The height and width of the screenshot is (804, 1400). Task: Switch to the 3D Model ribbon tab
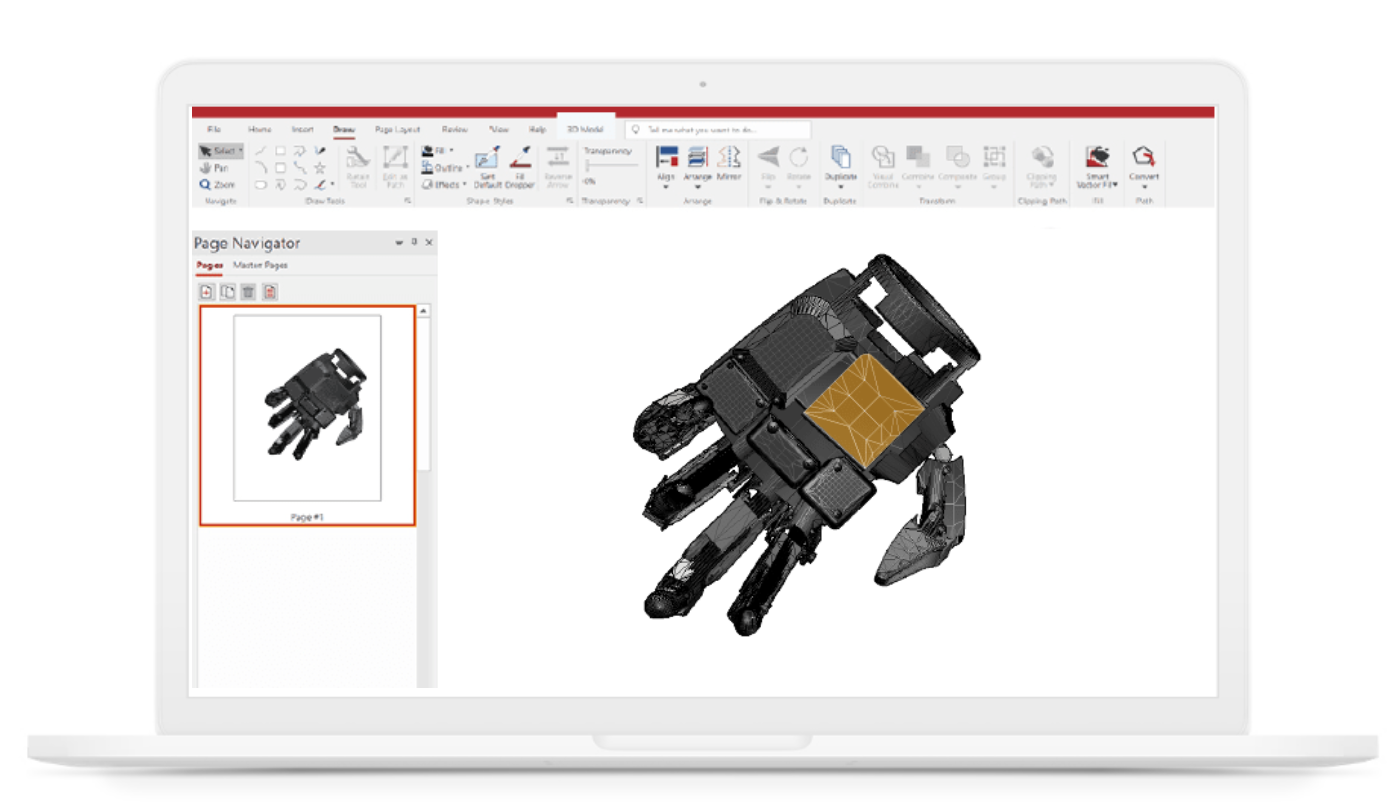click(585, 128)
